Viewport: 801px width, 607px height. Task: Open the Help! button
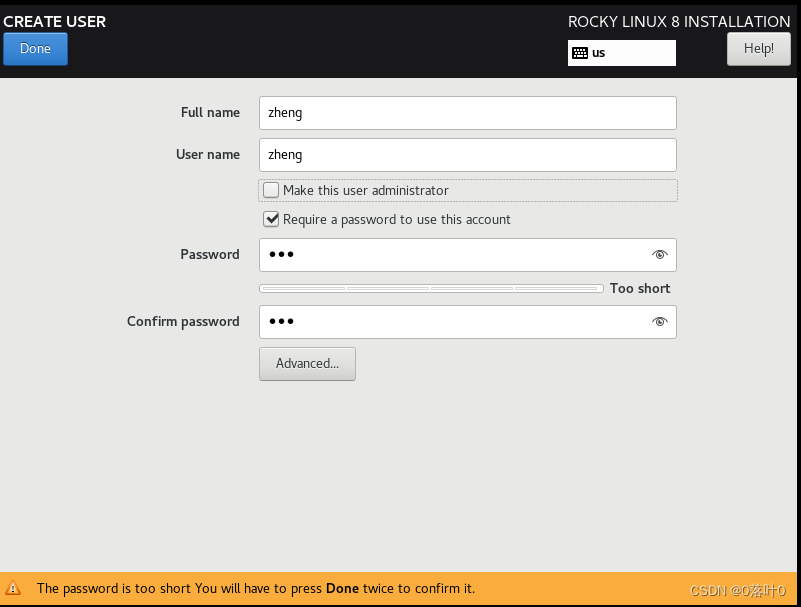759,49
